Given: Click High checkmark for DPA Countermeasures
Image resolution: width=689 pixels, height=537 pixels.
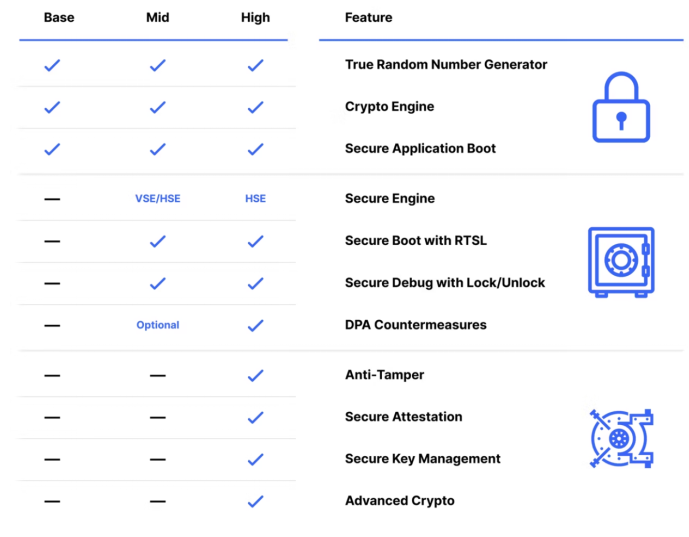Looking at the screenshot, I should (255, 325).
